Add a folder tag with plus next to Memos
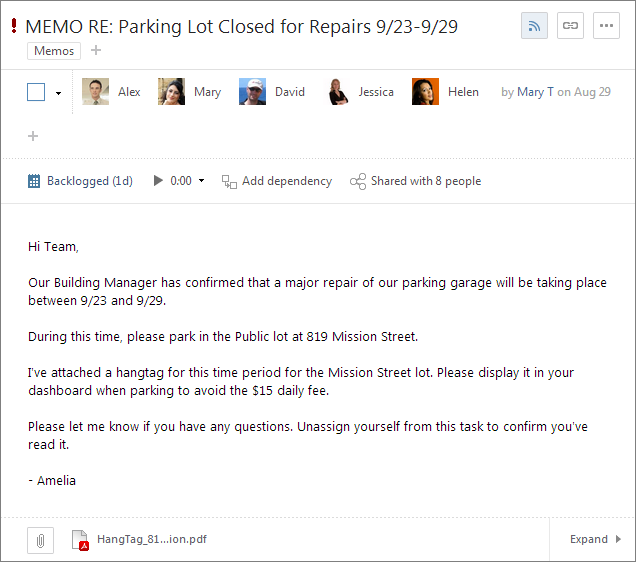The image size is (636, 562). [x=96, y=50]
